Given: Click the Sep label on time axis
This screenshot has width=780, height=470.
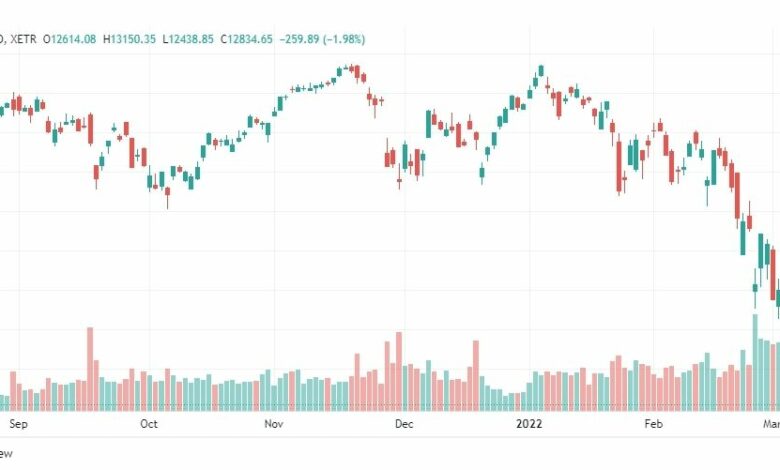Looking at the screenshot, I should 18,424.
